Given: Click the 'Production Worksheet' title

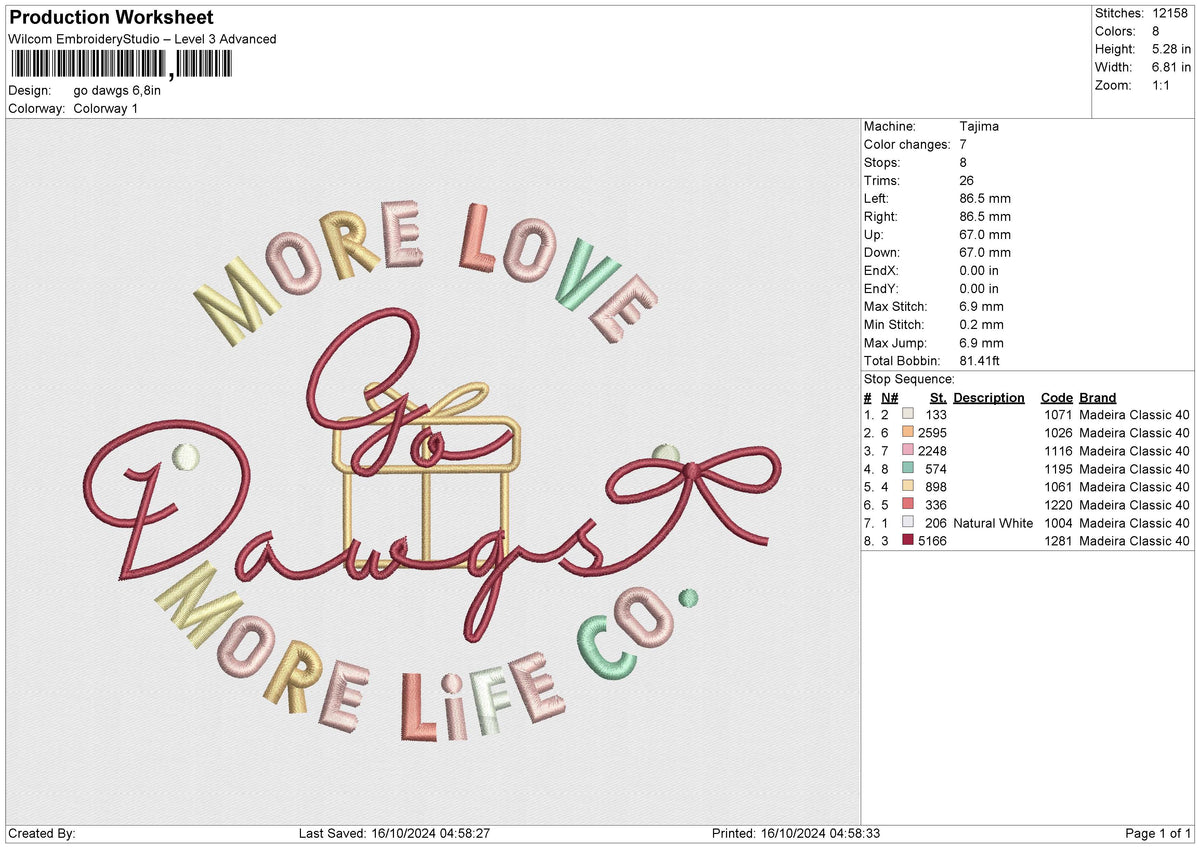Looking at the screenshot, I should click(x=110, y=18).
